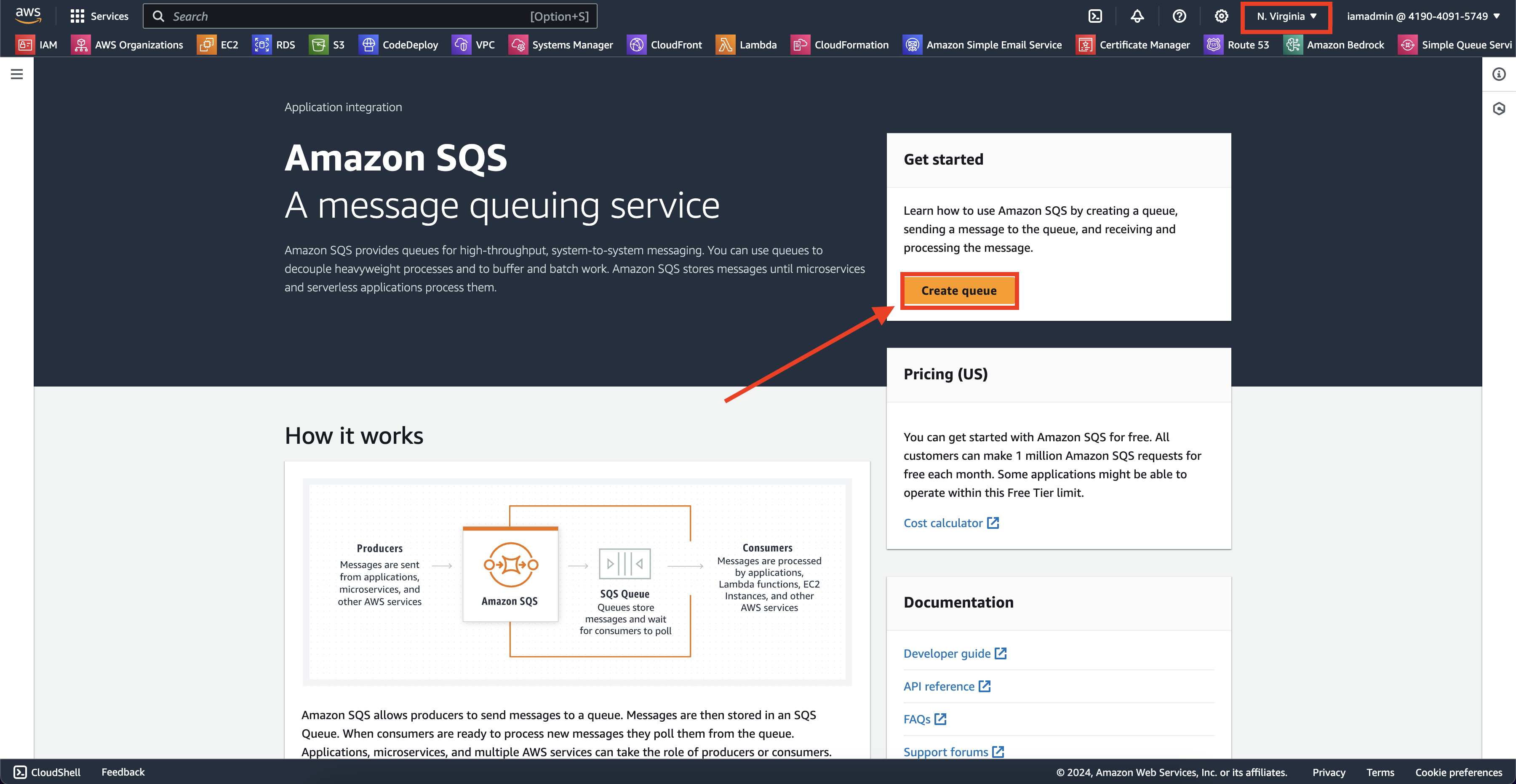Expand the iamadmin account dropdown
The width and height of the screenshot is (1516, 784).
click(x=1424, y=16)
